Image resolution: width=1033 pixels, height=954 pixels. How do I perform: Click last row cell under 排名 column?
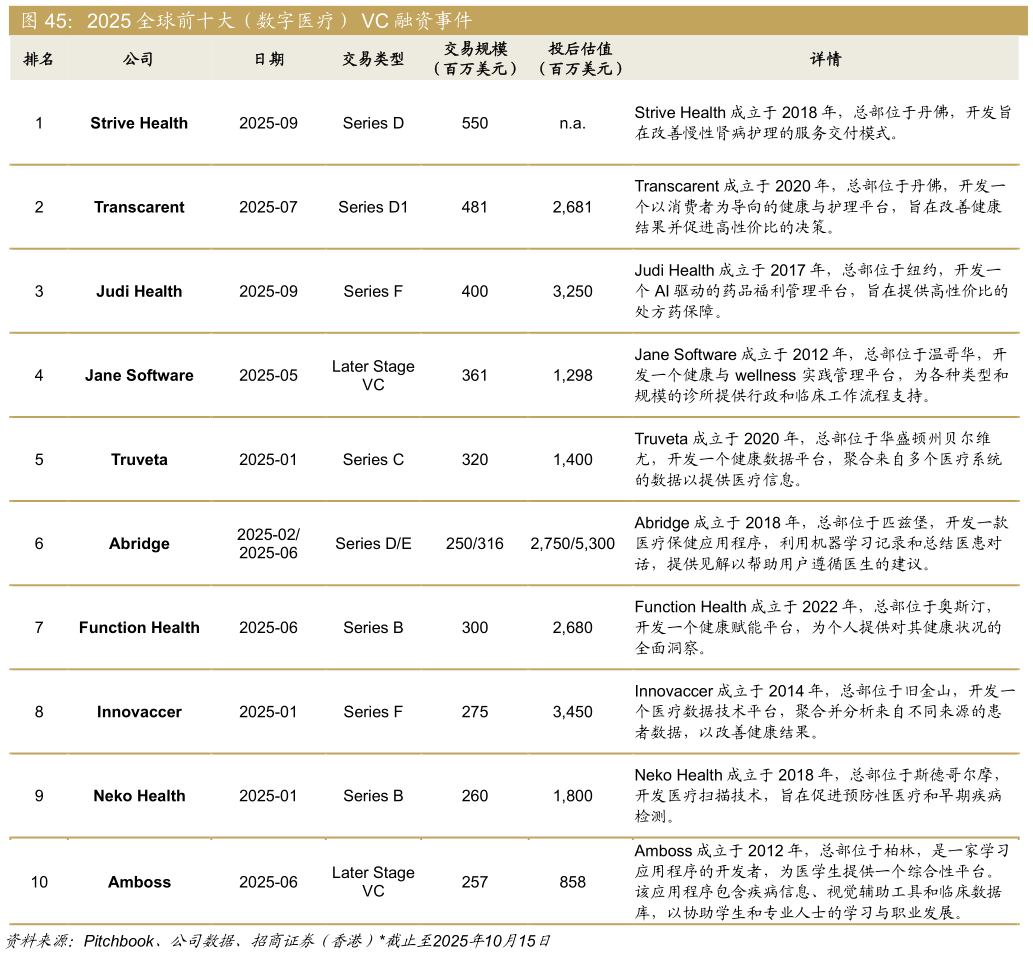pos(39,880)
